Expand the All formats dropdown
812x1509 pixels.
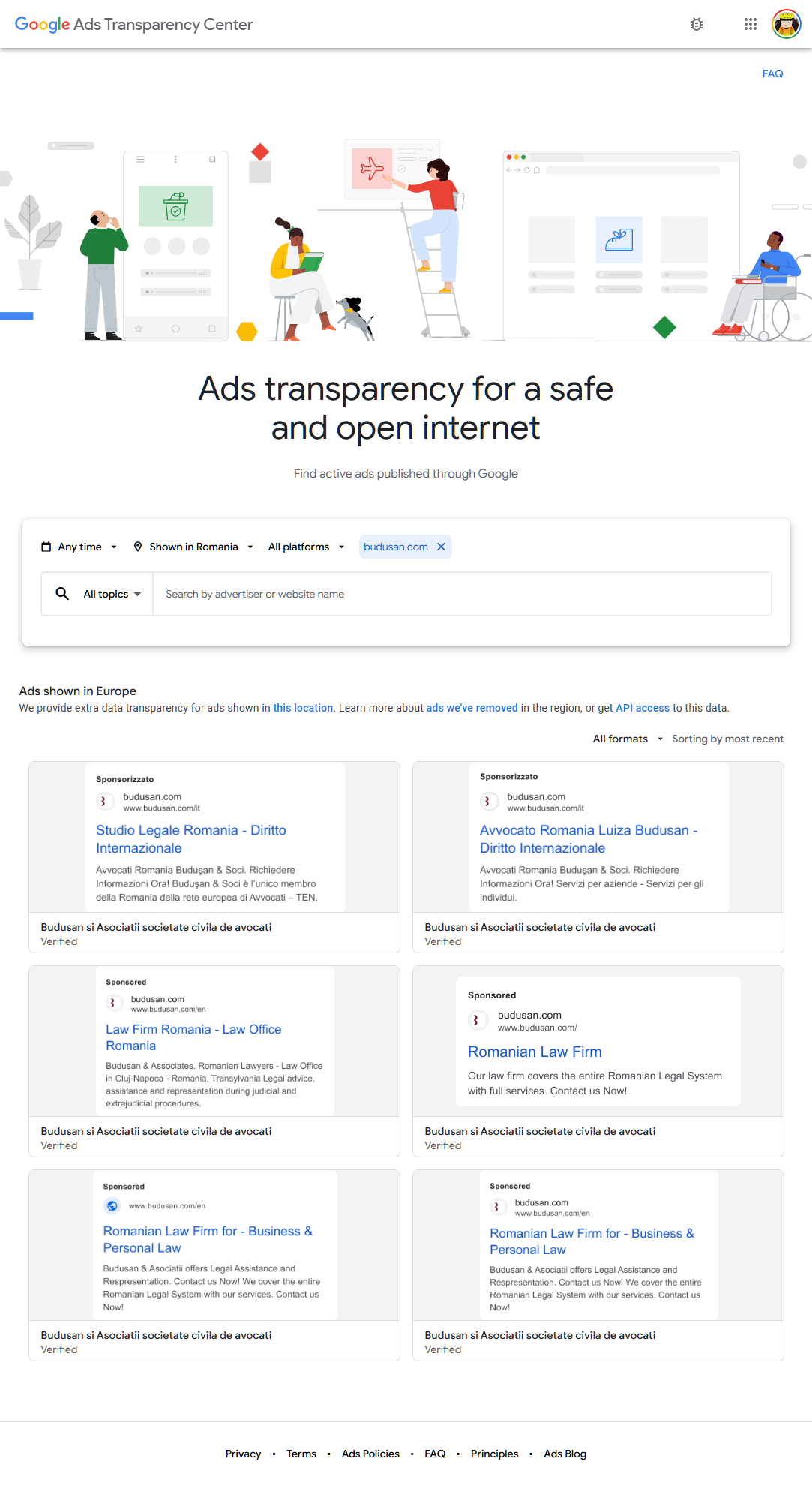[627, 739]
